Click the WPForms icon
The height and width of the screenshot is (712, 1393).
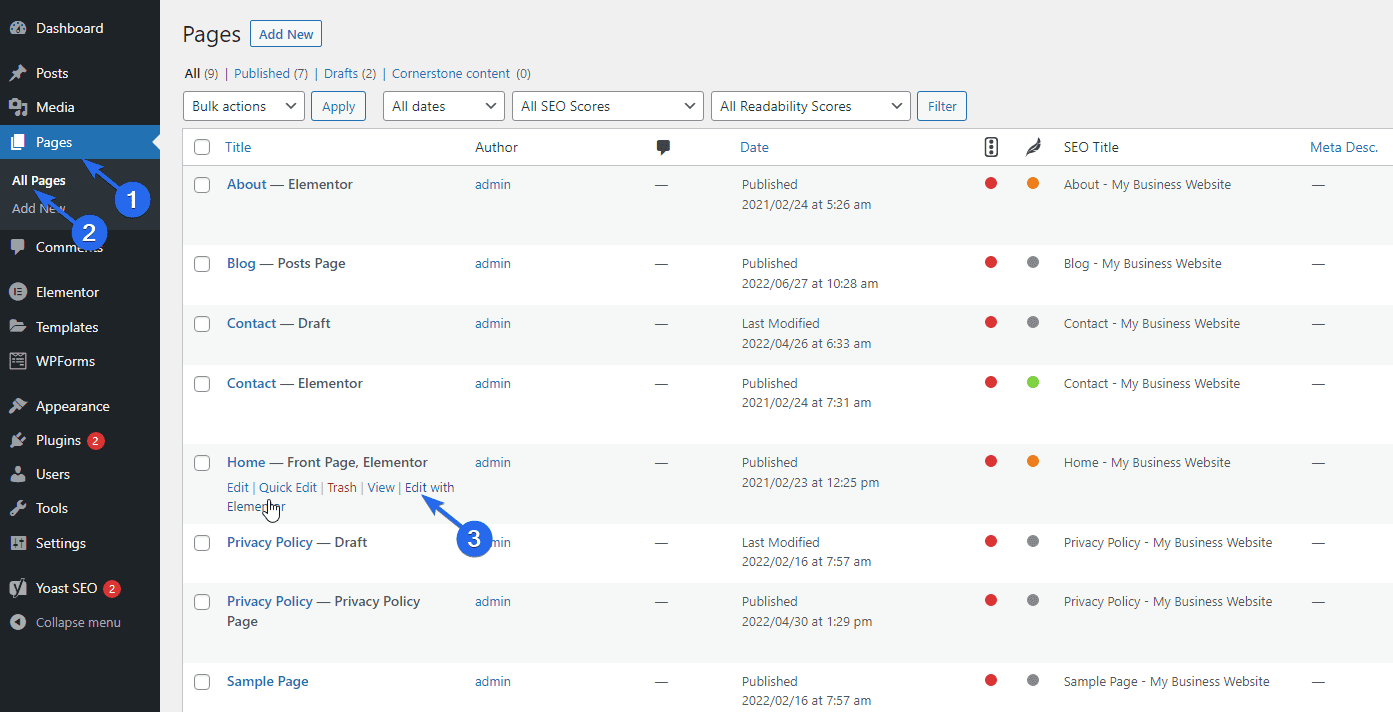[18, 361]
